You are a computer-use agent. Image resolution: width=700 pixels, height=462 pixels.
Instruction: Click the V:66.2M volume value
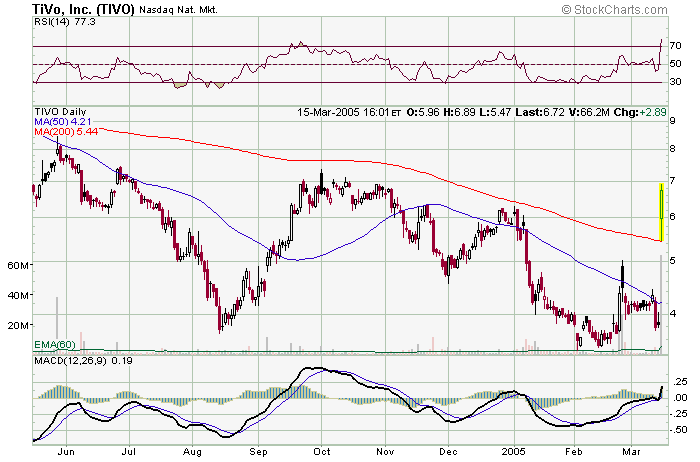[x=589, y=112]
